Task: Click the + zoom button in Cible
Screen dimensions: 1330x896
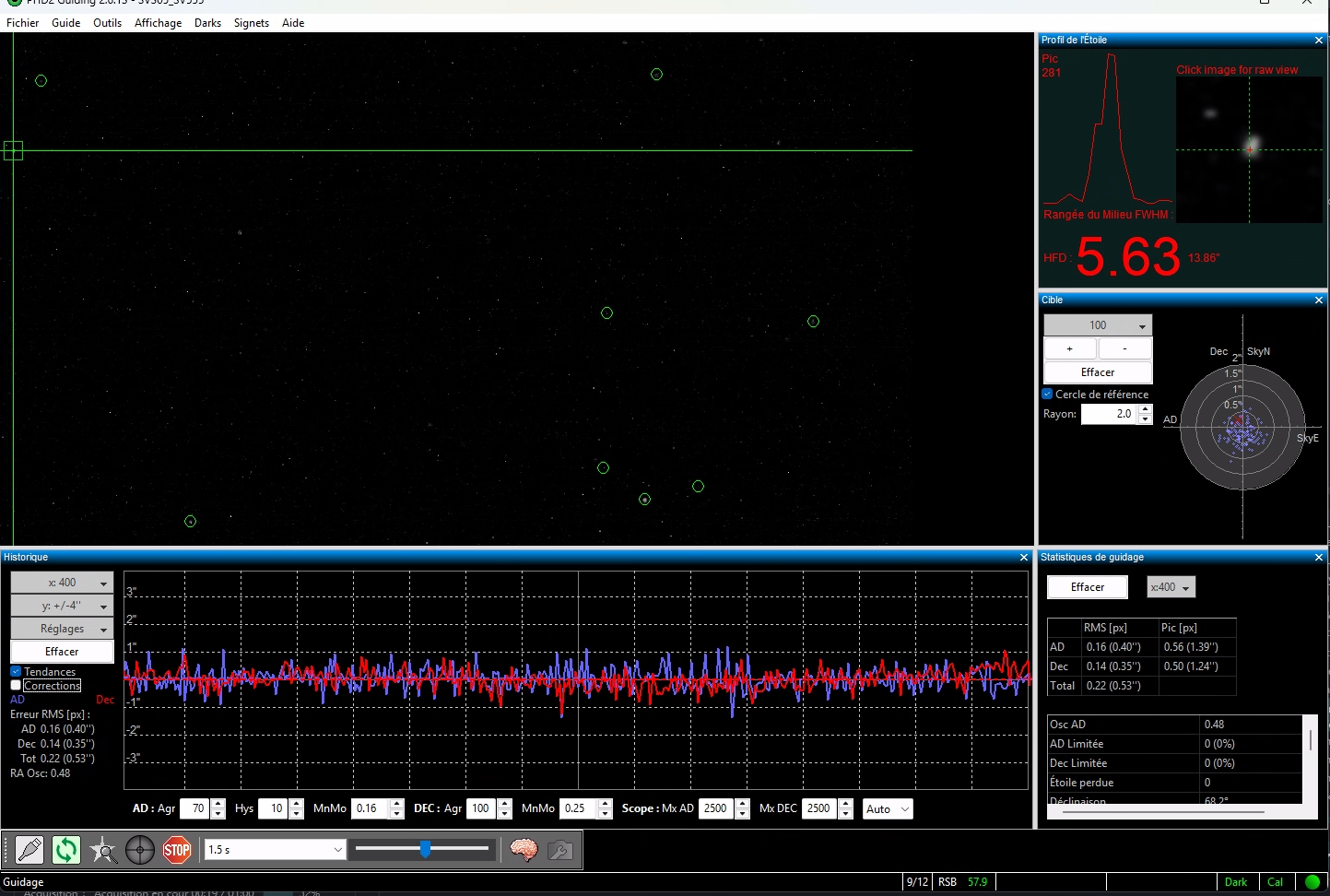Action: coord(1069,349)
